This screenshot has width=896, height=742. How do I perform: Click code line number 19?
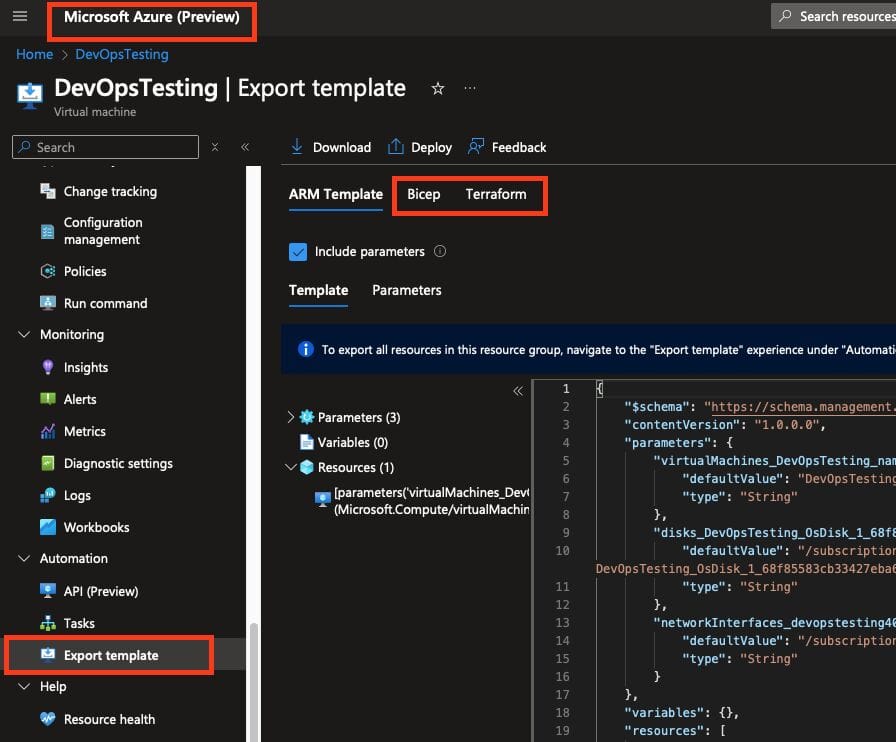562,731
